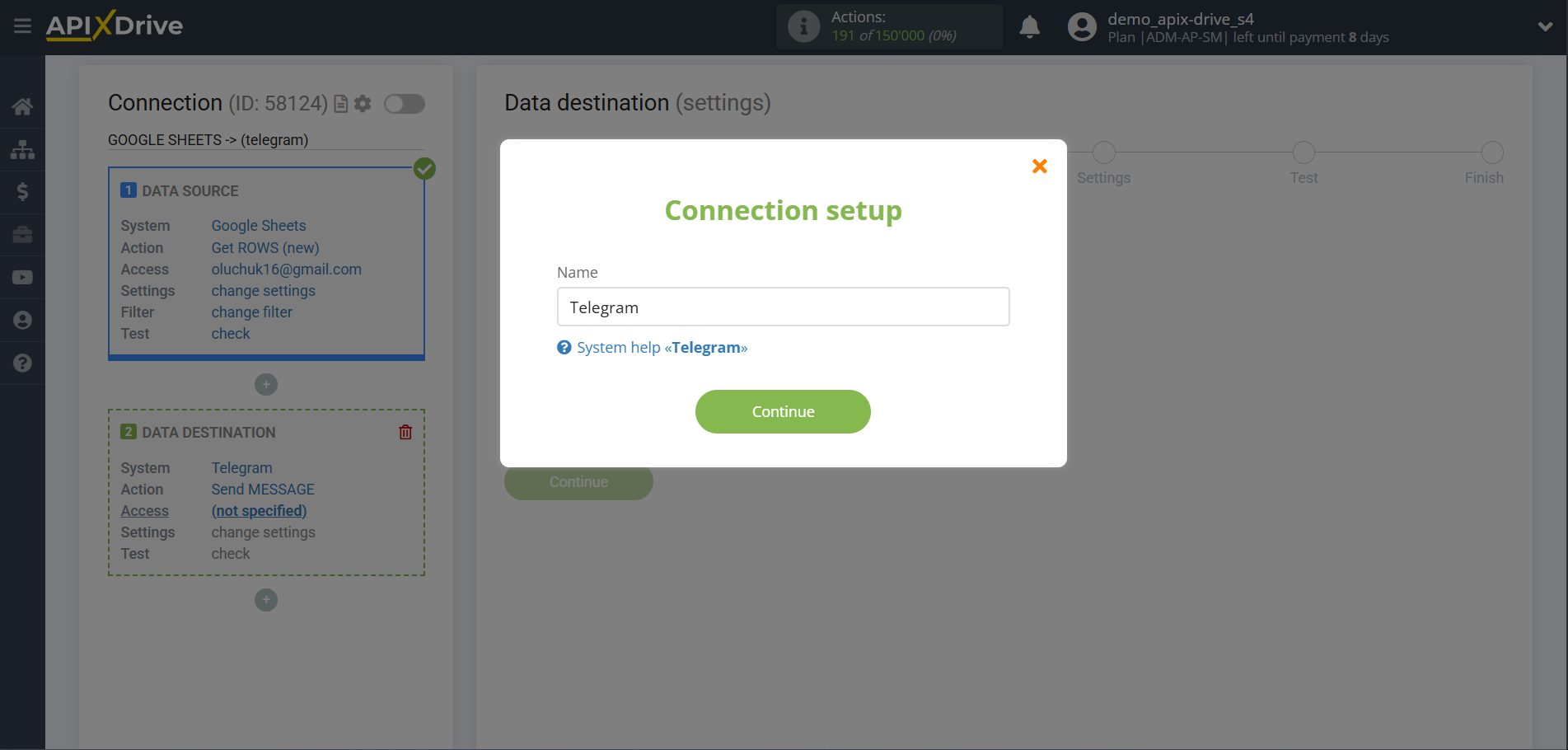The width and height of the screenshot is (1568, 750).
Task: Open the sidebar hamburger menu
Action: click(x=22, y=26)
